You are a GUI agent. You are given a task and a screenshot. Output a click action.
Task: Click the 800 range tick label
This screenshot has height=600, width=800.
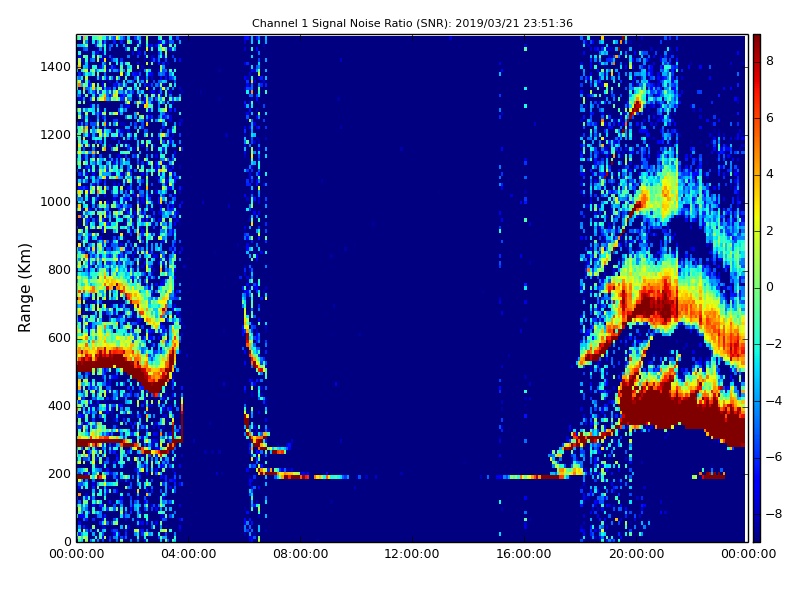tap(59, 270)
